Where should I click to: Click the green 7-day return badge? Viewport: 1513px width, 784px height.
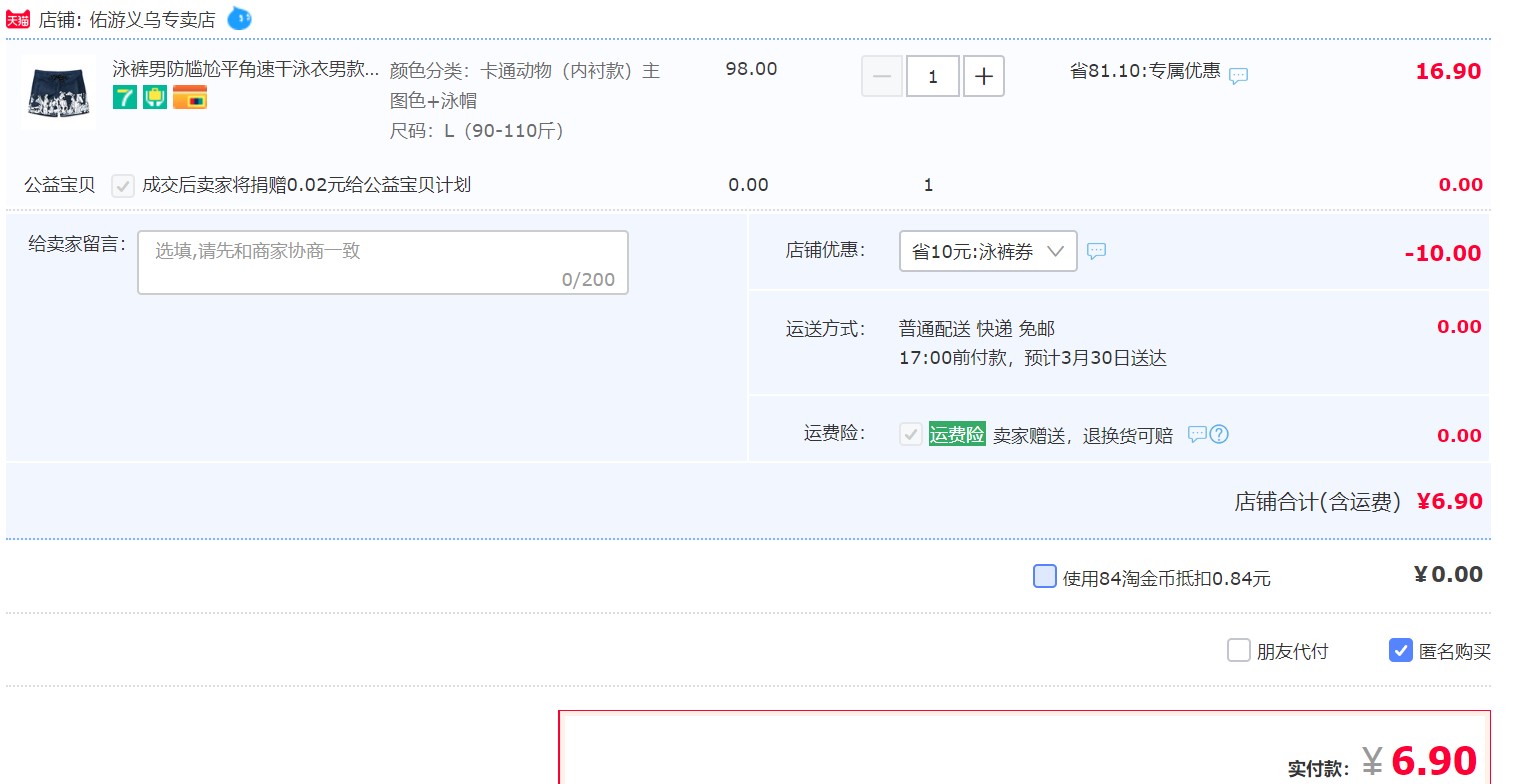pyautogui.click(x=125, y=98)
